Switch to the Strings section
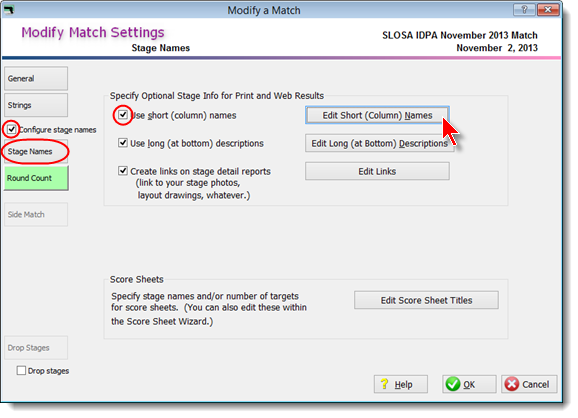This screenshot has height=418, width=578. [x=36, y=105]
